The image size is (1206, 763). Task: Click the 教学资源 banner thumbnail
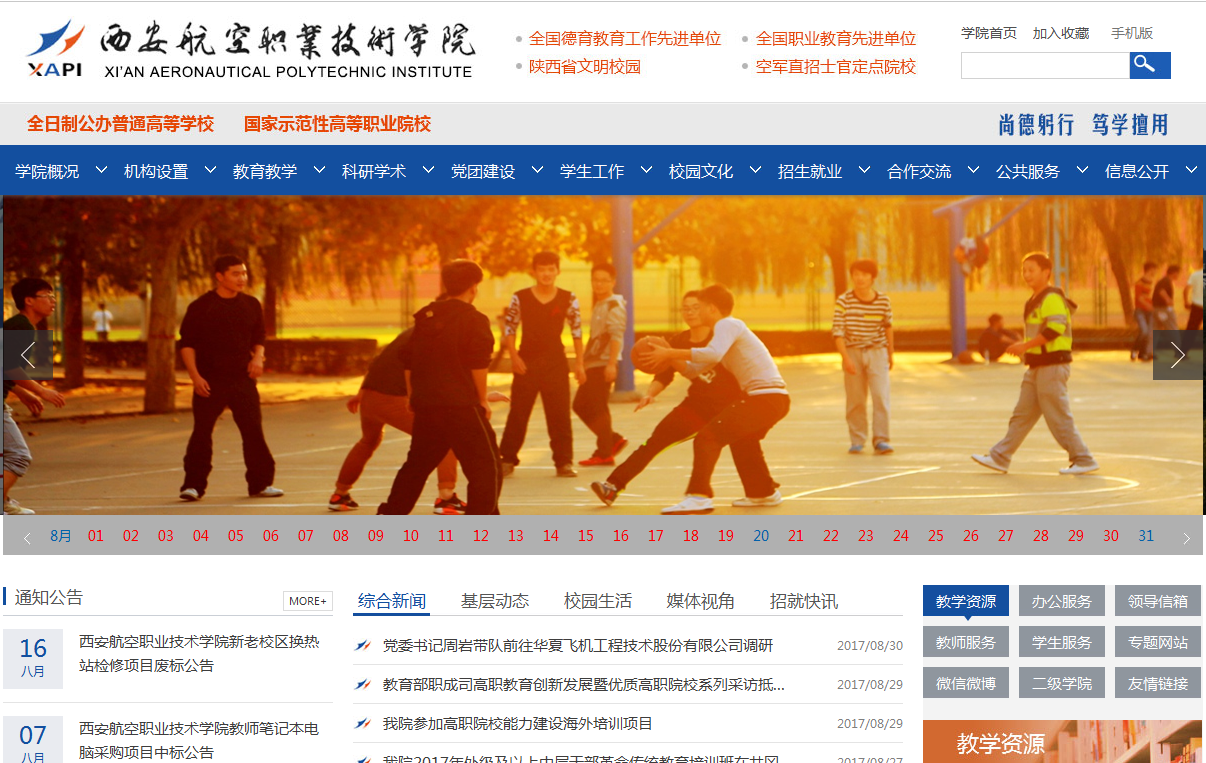(1062, 742)
